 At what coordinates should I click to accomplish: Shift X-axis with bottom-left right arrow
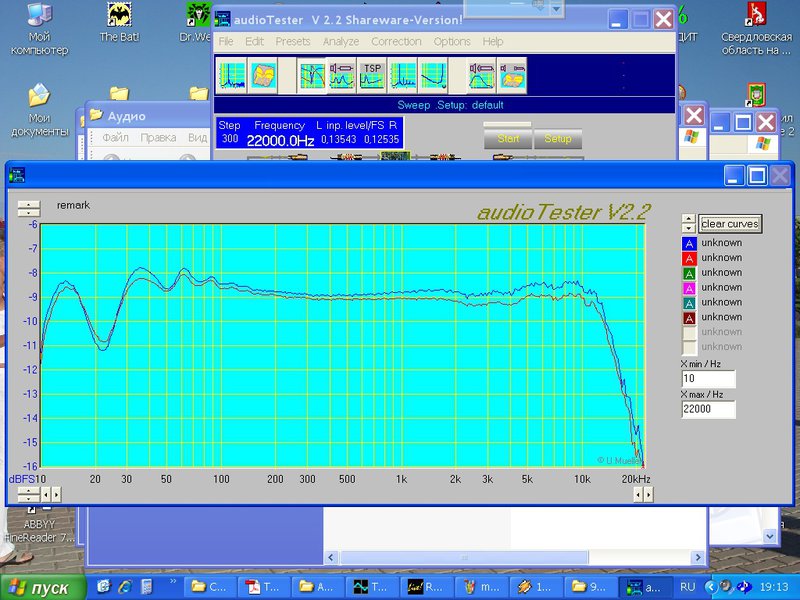click(56, 494)
